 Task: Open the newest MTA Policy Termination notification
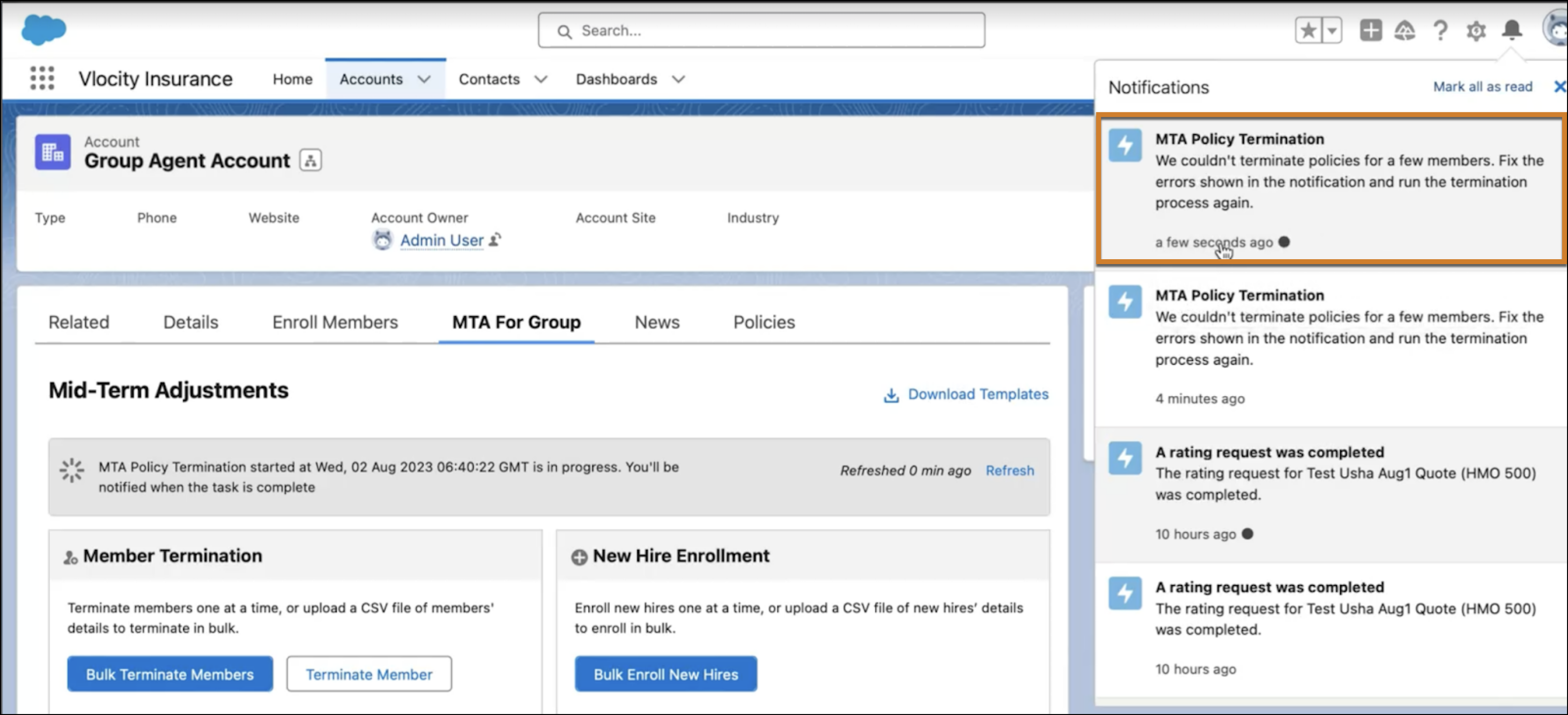pyautogui.click(x=1332, y=189)
